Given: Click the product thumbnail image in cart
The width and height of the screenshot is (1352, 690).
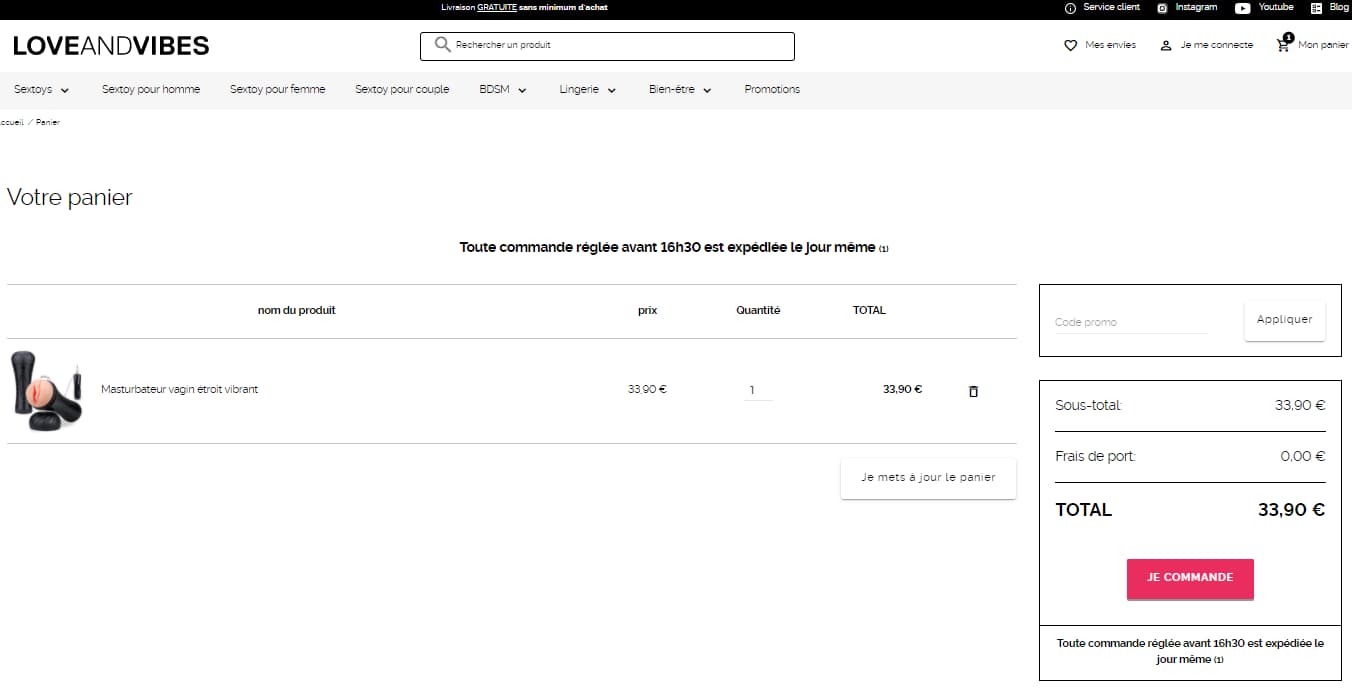Looking at the screenshot, I should pos(46,390).
